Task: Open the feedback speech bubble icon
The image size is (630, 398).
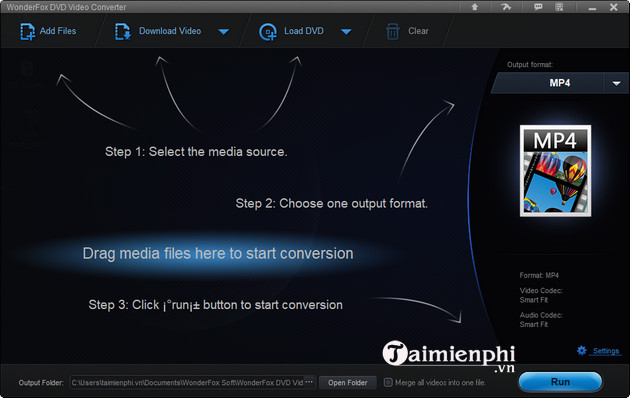Action: click(x=538, y=7)
